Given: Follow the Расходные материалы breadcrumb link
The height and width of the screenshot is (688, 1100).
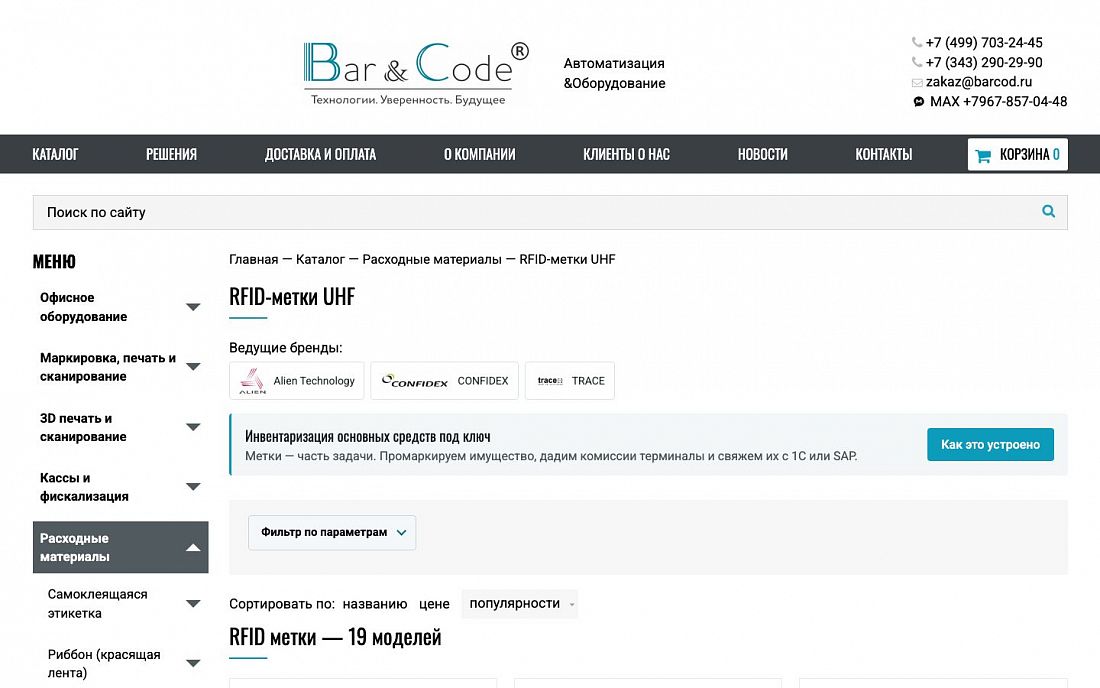Looking at the screenshot, I should pyautogui.click(x=432, y=259).
